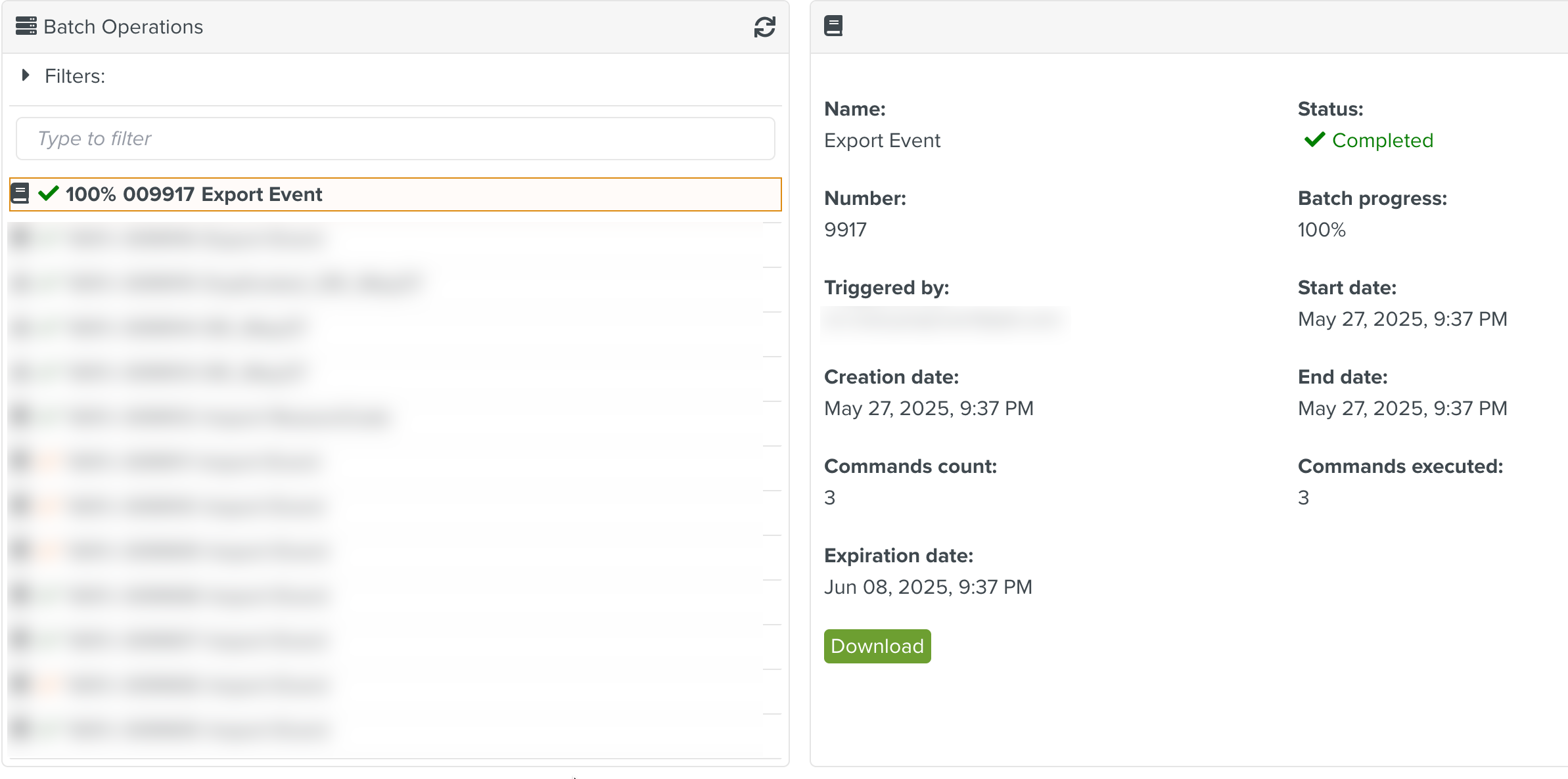The height and width of the screenshot is (779, 1568).
Task: Click the green check beside Completed status
Action: [x=1314, y=140]
